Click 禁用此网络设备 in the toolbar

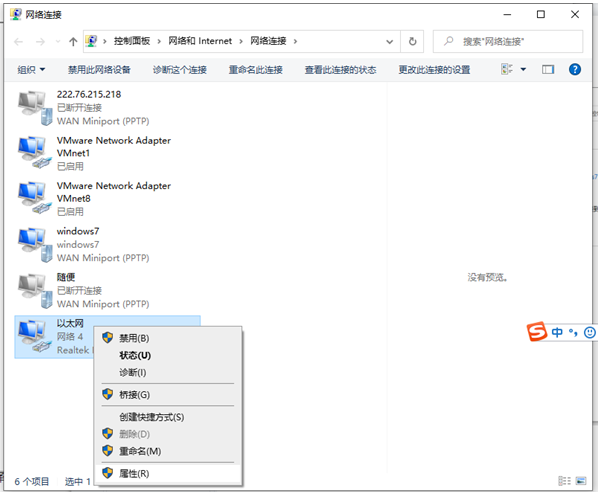(x=99, y=70)
